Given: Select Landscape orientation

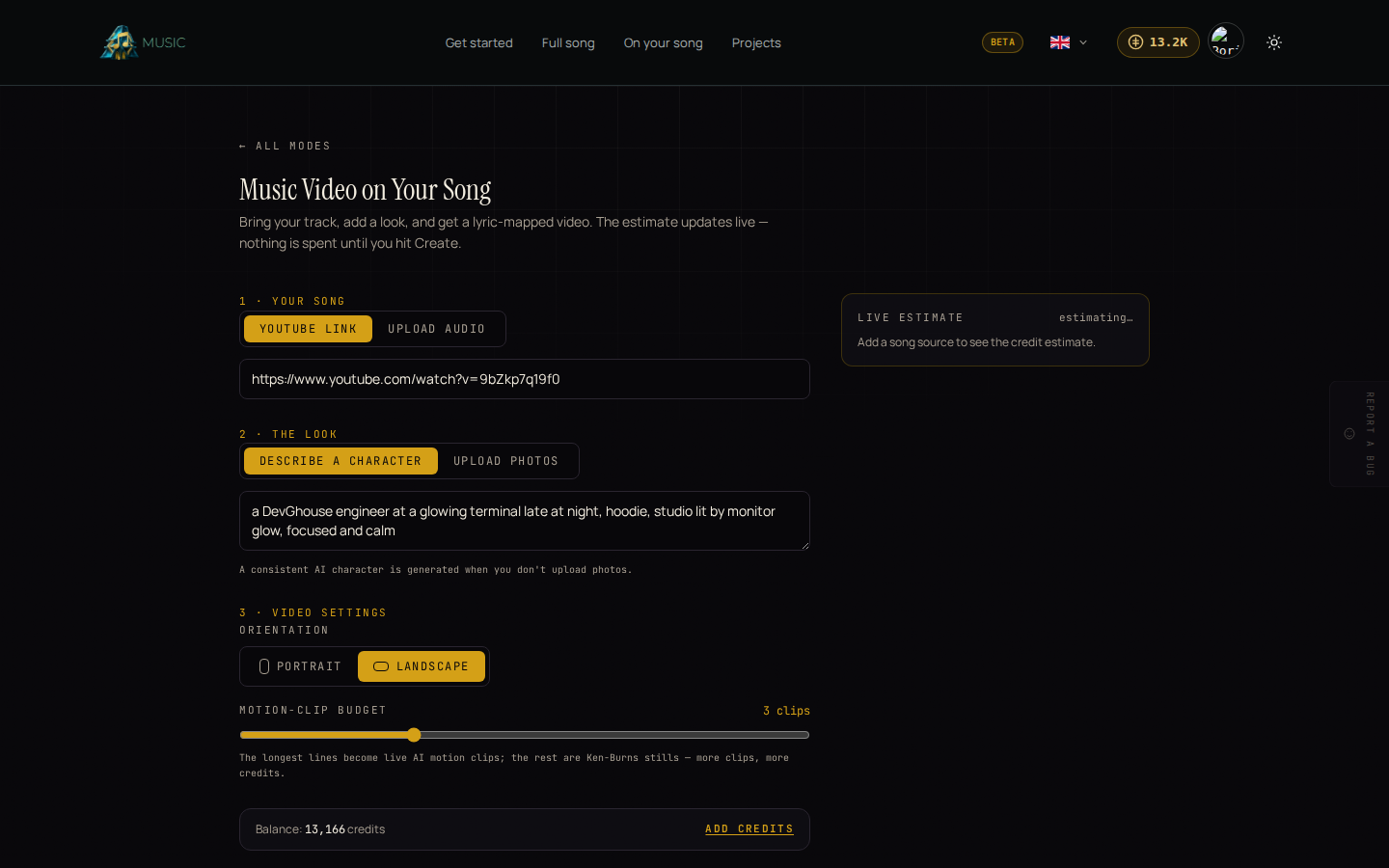Looking at the screenshot, I should pos(422,666).
